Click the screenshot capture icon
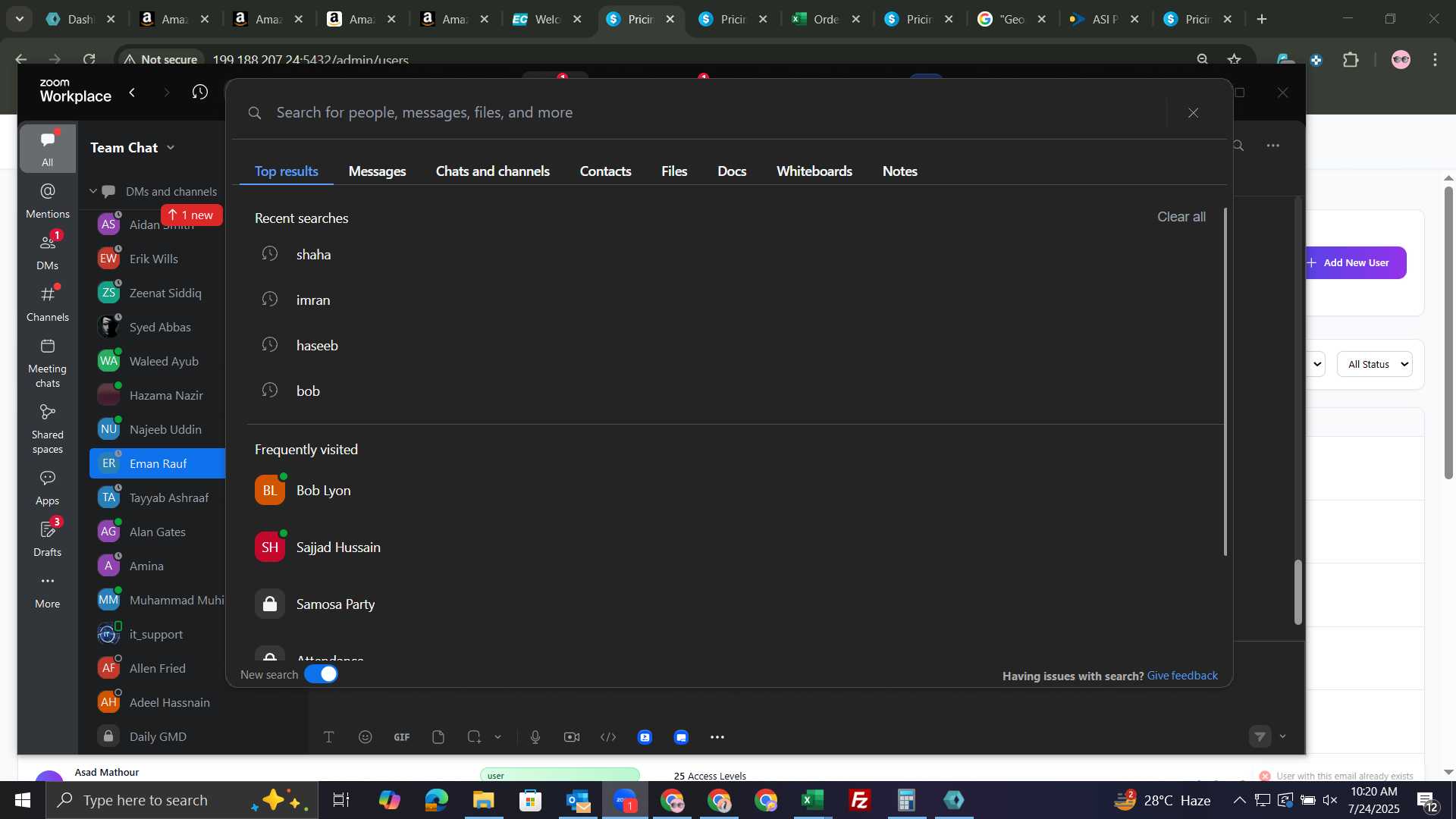The image size is (1456, 819). coord(475,737)
